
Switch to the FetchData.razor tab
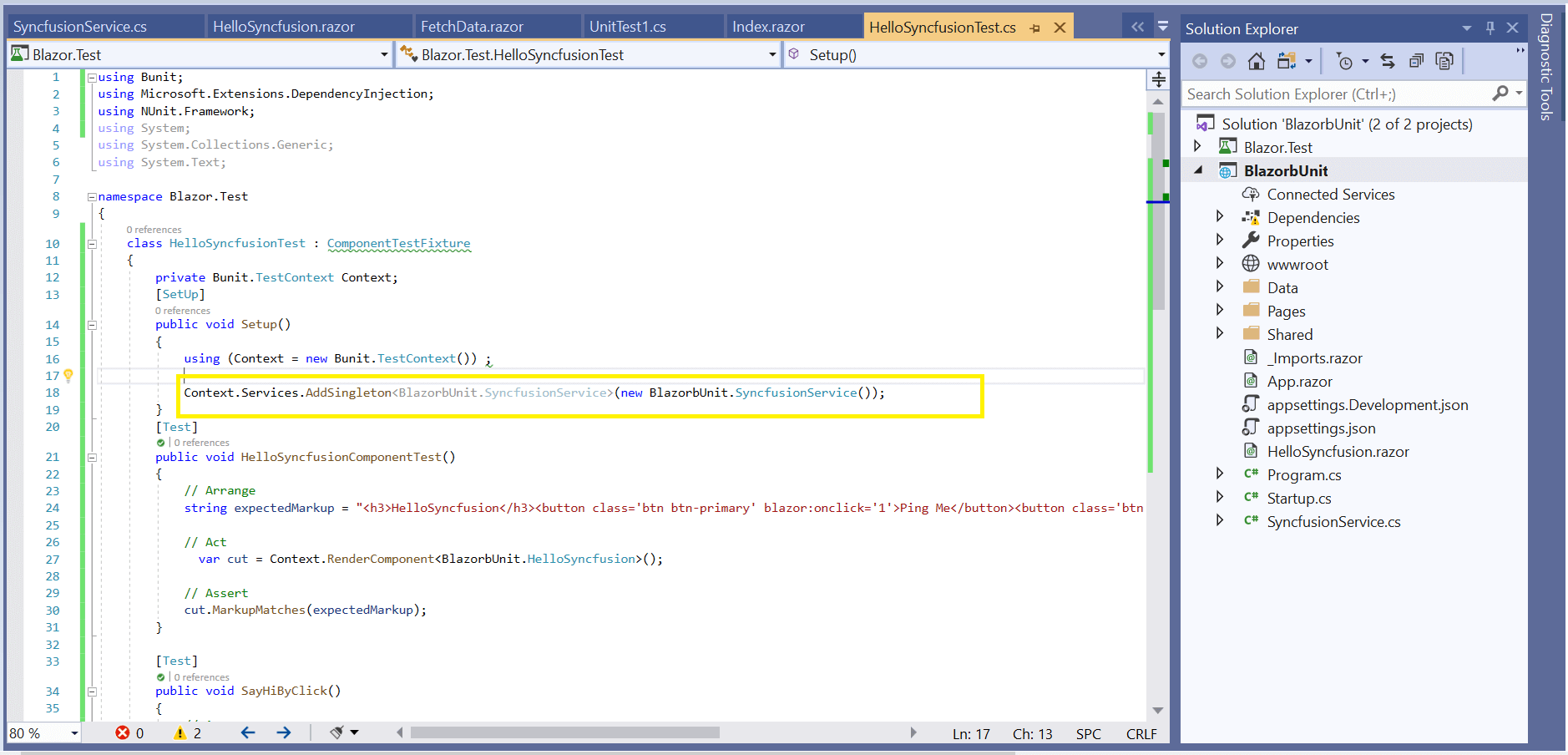(472, 27)
